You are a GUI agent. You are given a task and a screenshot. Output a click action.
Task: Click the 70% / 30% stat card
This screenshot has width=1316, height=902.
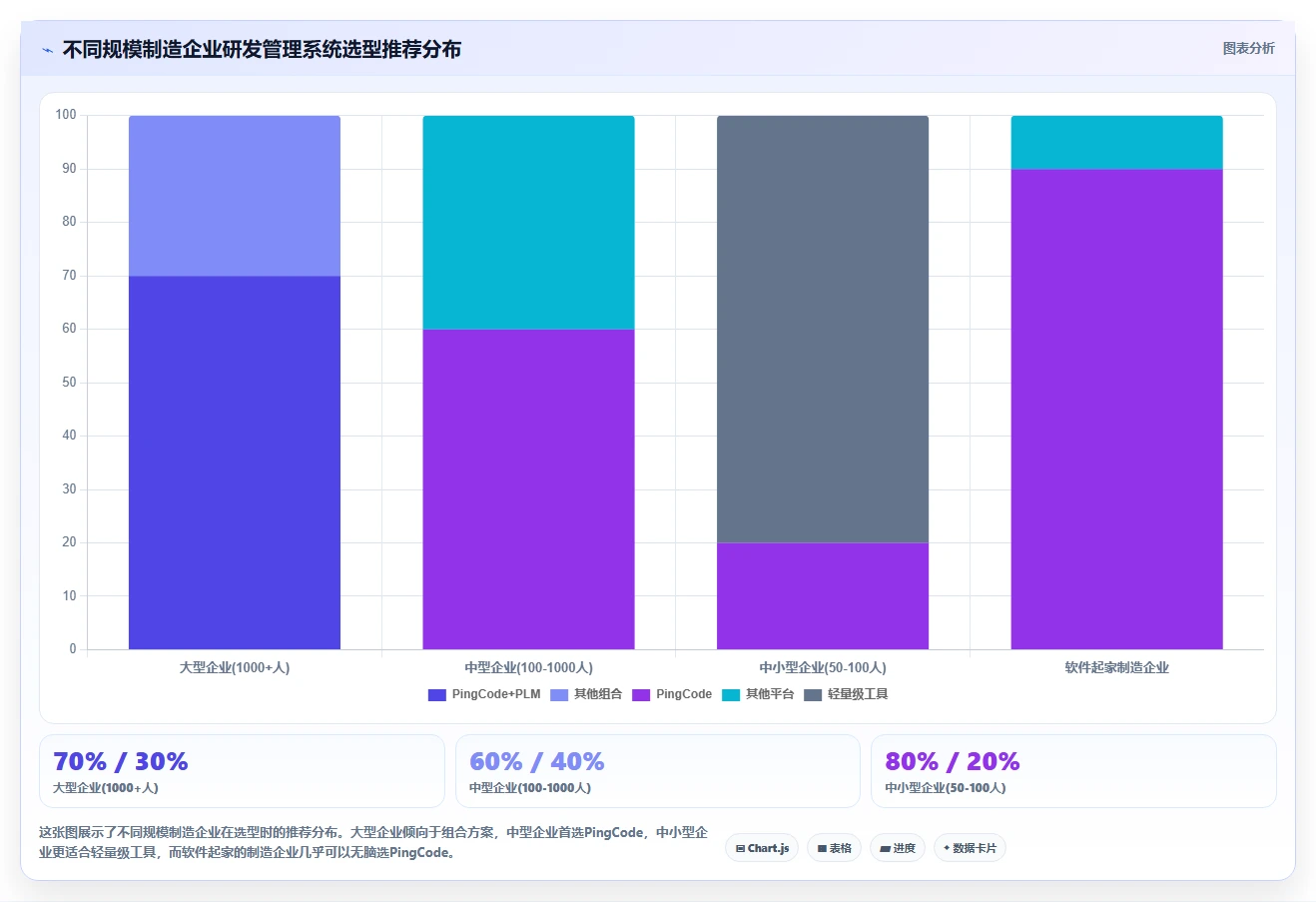coord(242,771)
